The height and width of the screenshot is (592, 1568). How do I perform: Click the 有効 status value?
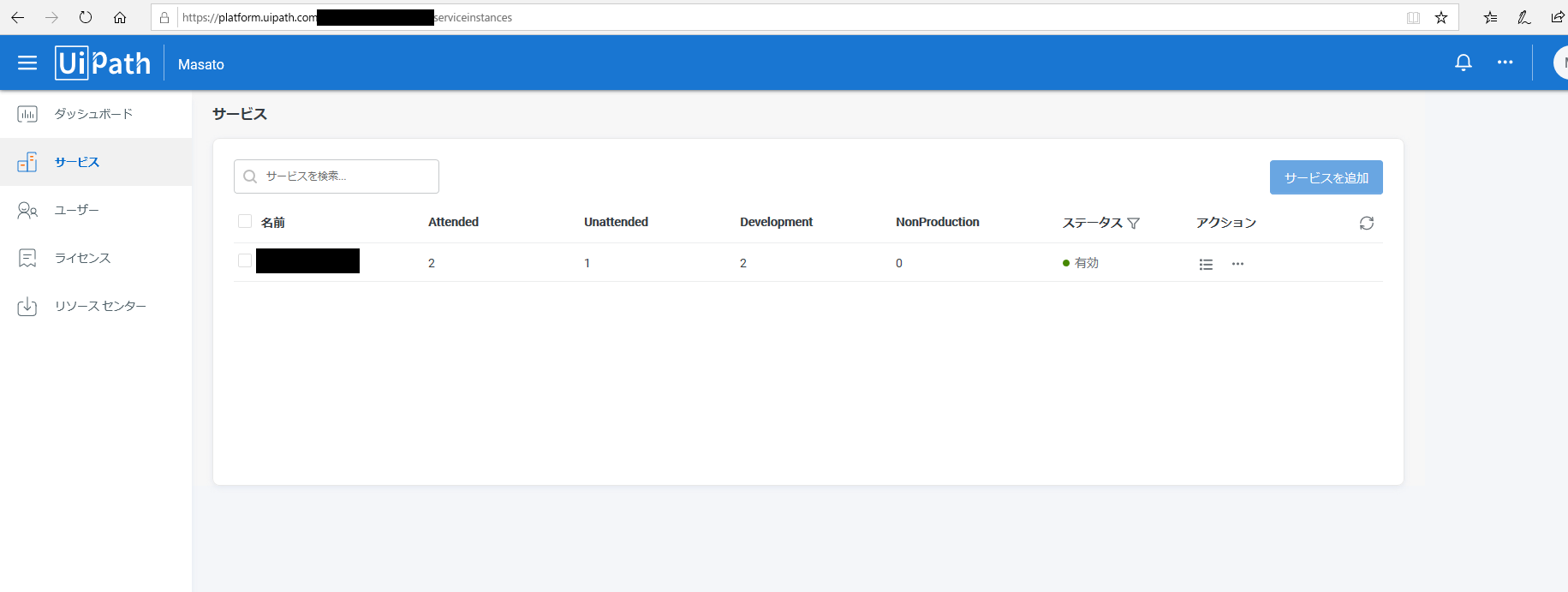[x=1087, y=263]
